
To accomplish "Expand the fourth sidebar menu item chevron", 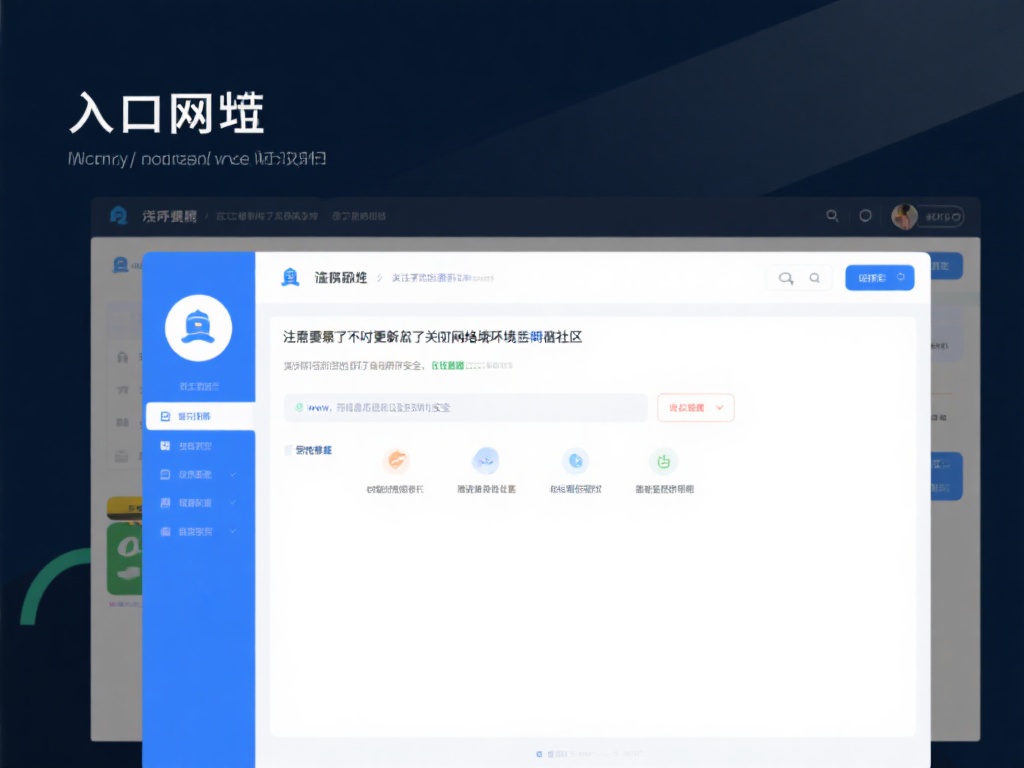I will click(x=233, y=503).
